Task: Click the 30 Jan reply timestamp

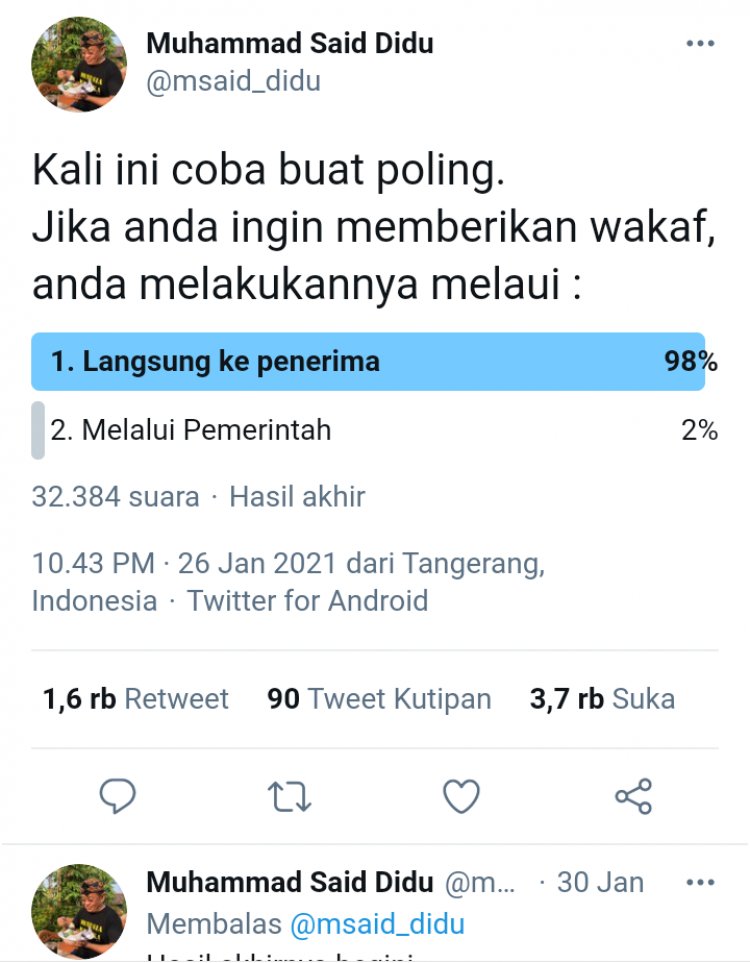Action: point(600,883)
